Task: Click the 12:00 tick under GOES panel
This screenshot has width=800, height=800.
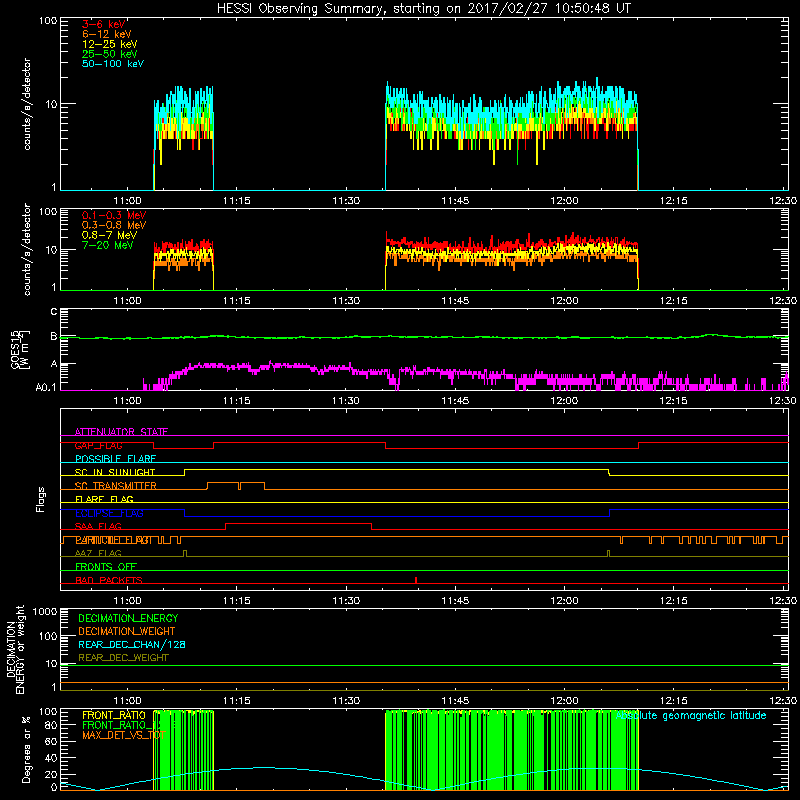Action: (x=564, y=401)
